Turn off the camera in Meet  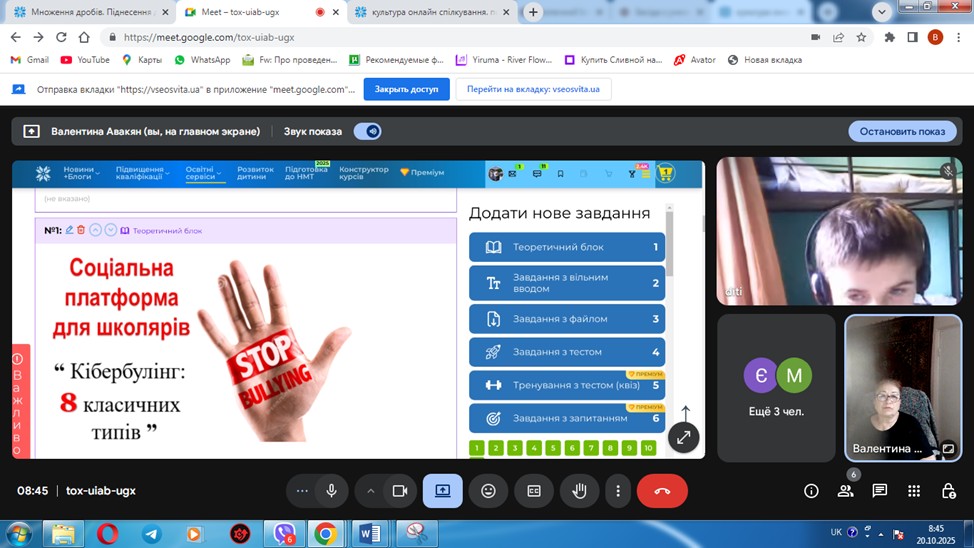(x=399, y=491)
